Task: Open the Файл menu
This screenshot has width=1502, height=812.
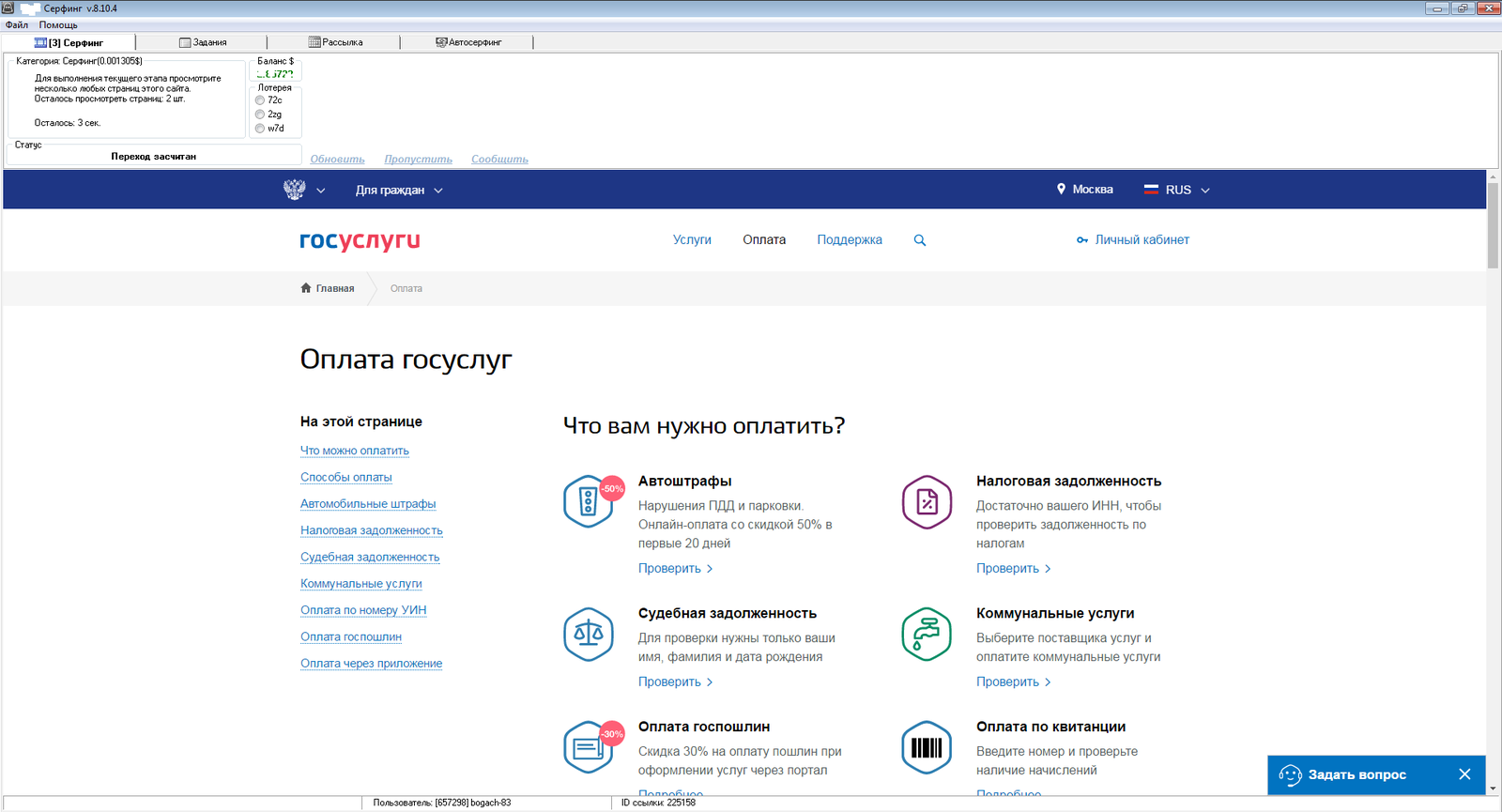Action: pos(16,25)
